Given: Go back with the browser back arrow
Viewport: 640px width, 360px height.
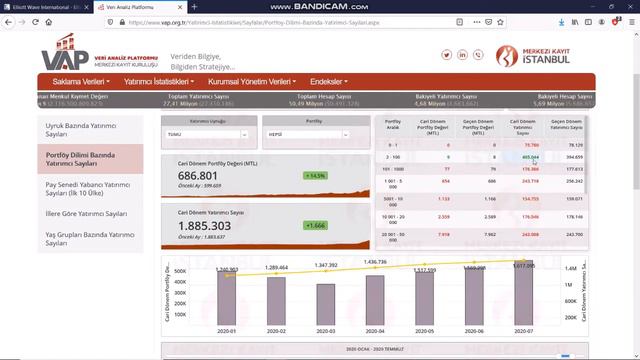Looking at the screenshot, I should [x=9, y=22].
